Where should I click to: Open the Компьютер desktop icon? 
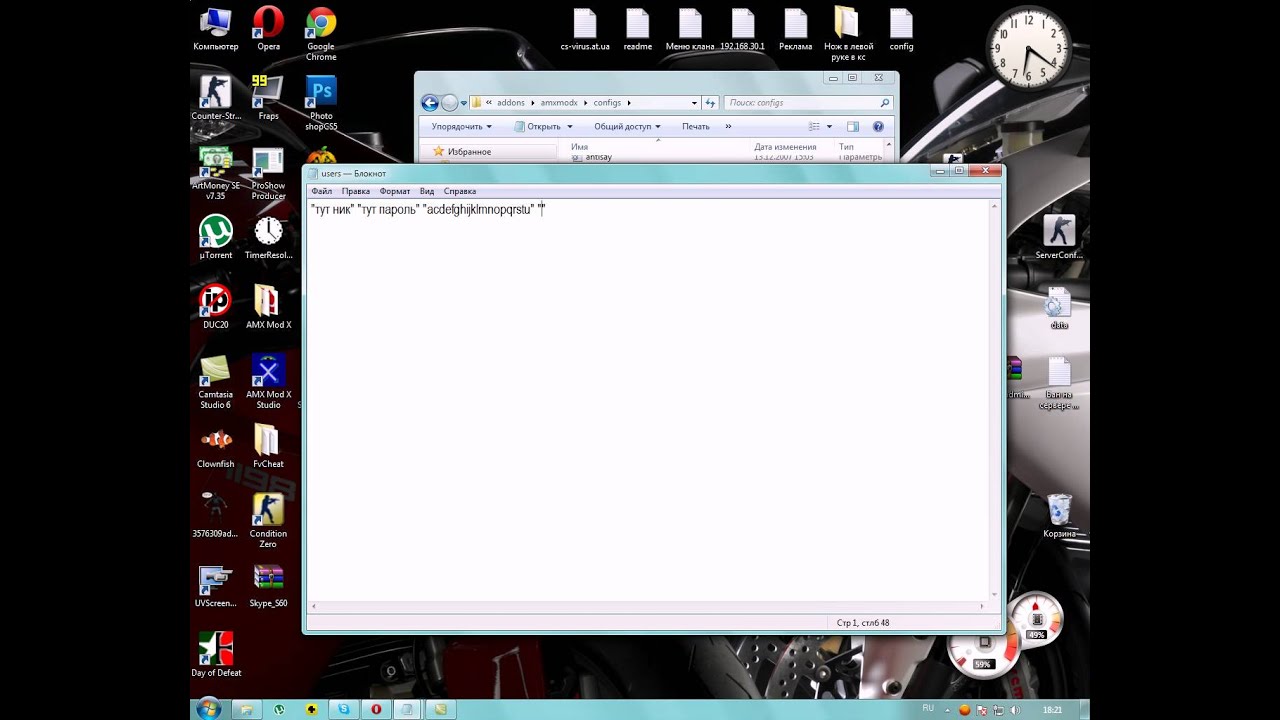click(x=215, y=29)
